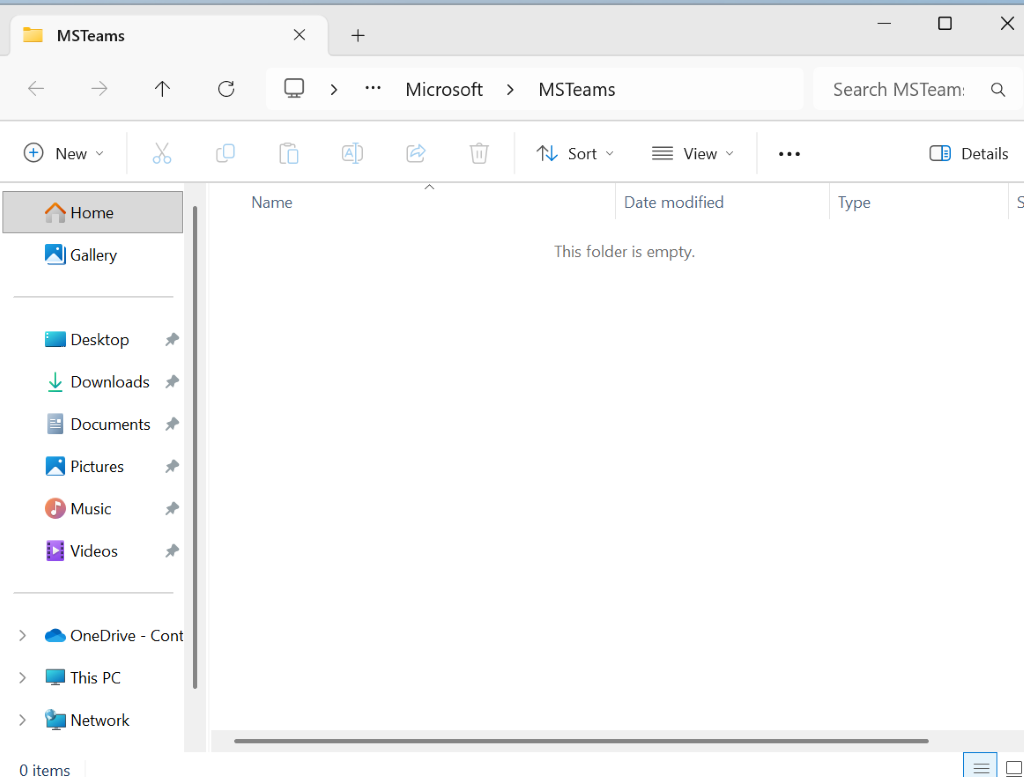This screenshot has height=777, width=1024.
Task: Click the Delete trash icon
Action: [479, 153]
